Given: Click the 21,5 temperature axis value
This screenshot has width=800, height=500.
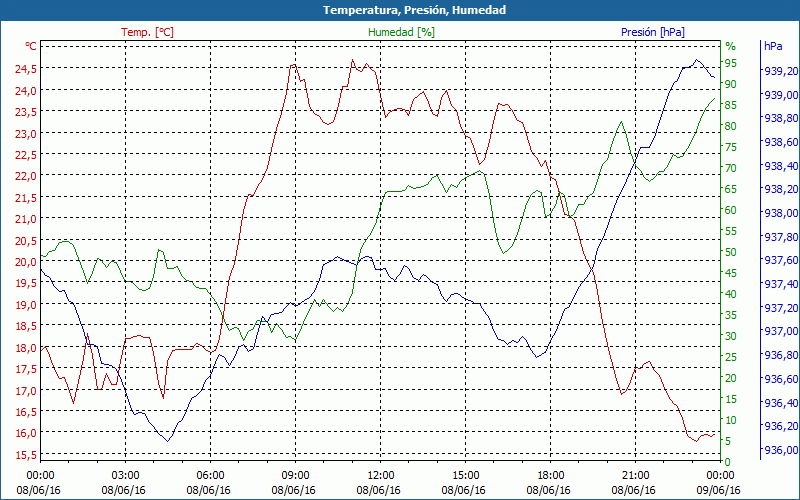Looking at the screenshot, I should [26, 197].
